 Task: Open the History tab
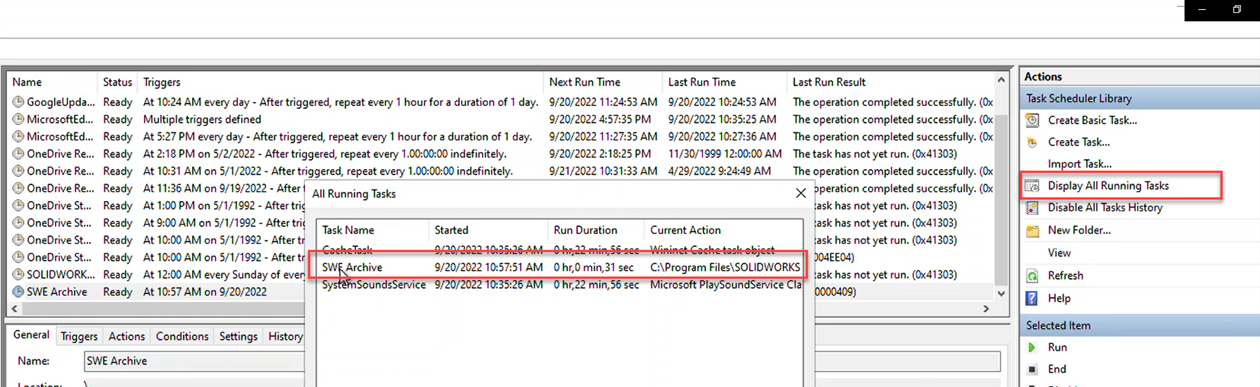(x=285, y=337)
